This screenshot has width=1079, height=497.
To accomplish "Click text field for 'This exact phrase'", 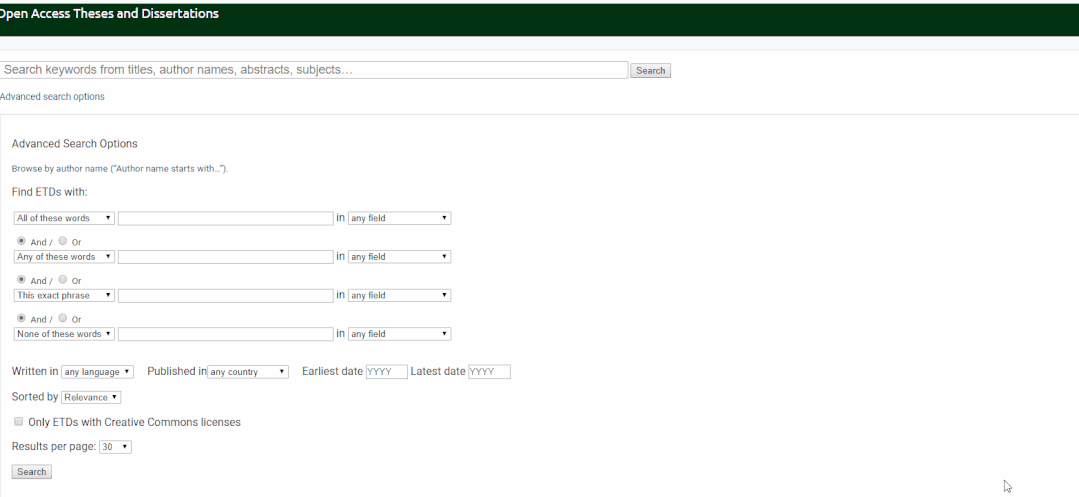I will click(x=226, y=295).
